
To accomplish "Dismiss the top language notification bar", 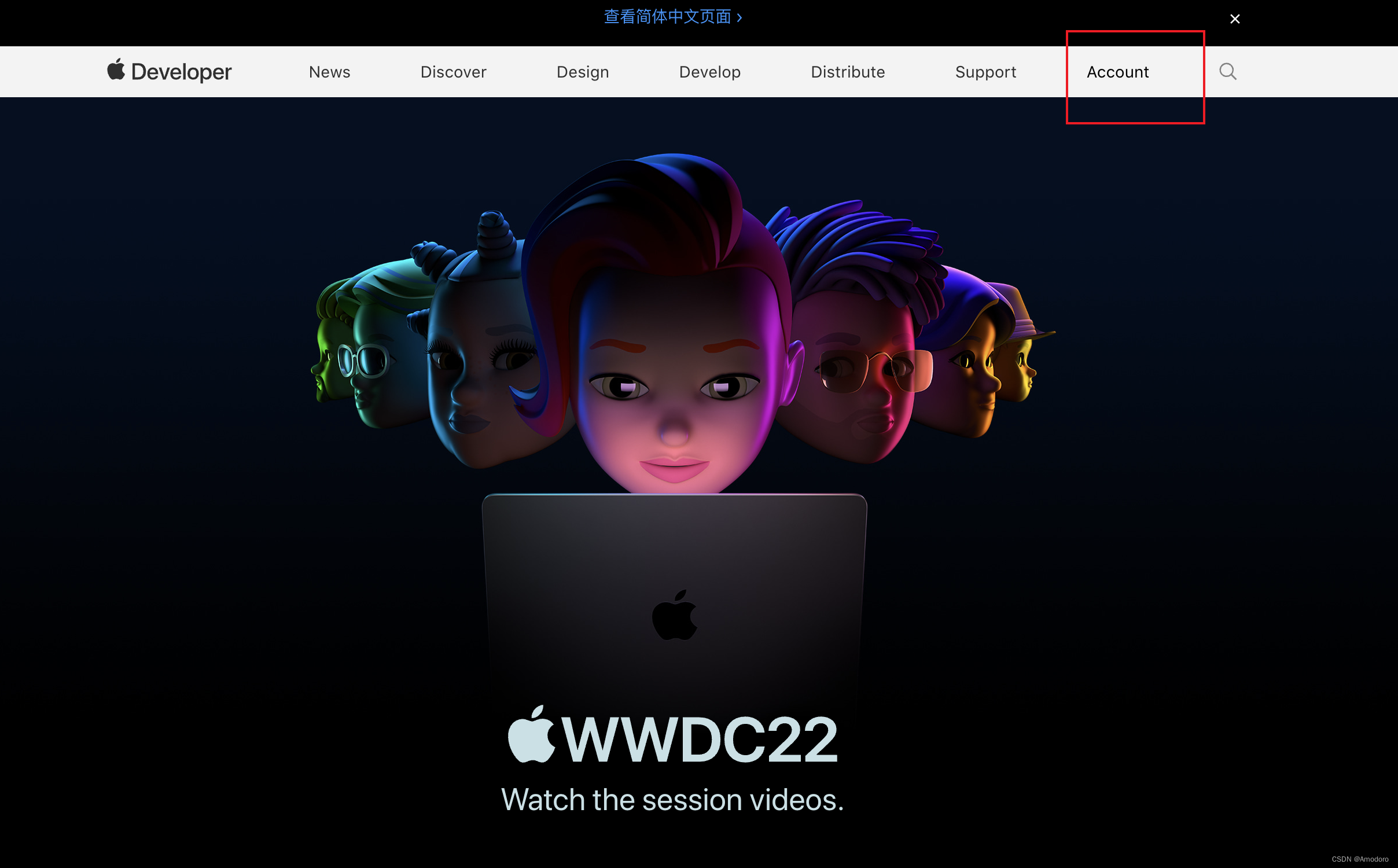I will click(1235, 18).
